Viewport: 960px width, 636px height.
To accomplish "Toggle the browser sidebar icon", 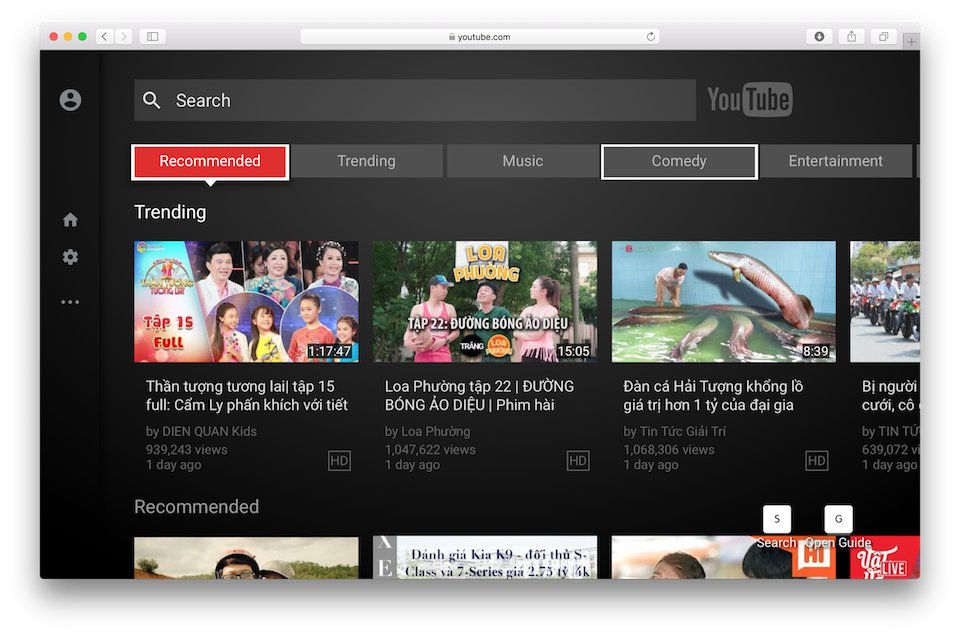I will click(151, 36).
